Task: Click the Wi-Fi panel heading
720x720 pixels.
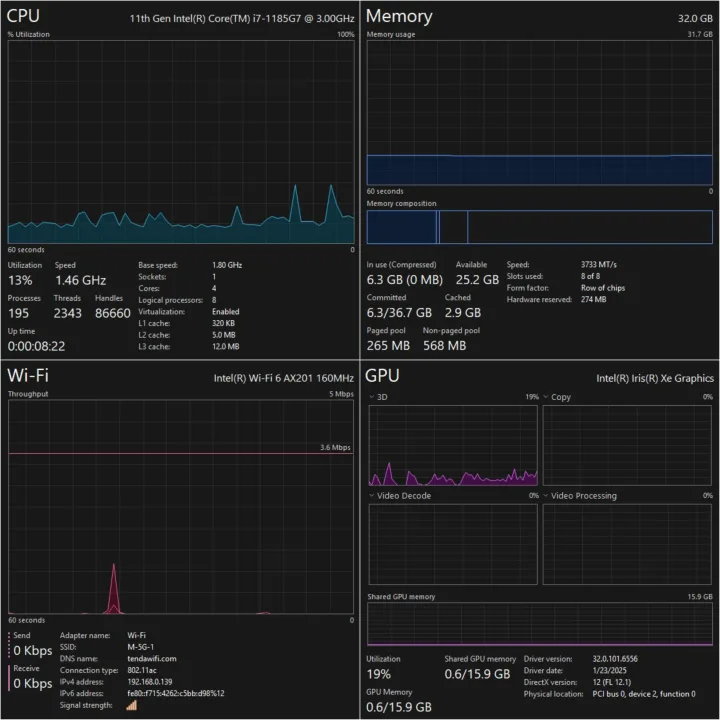Action: (x=29, y=376)
